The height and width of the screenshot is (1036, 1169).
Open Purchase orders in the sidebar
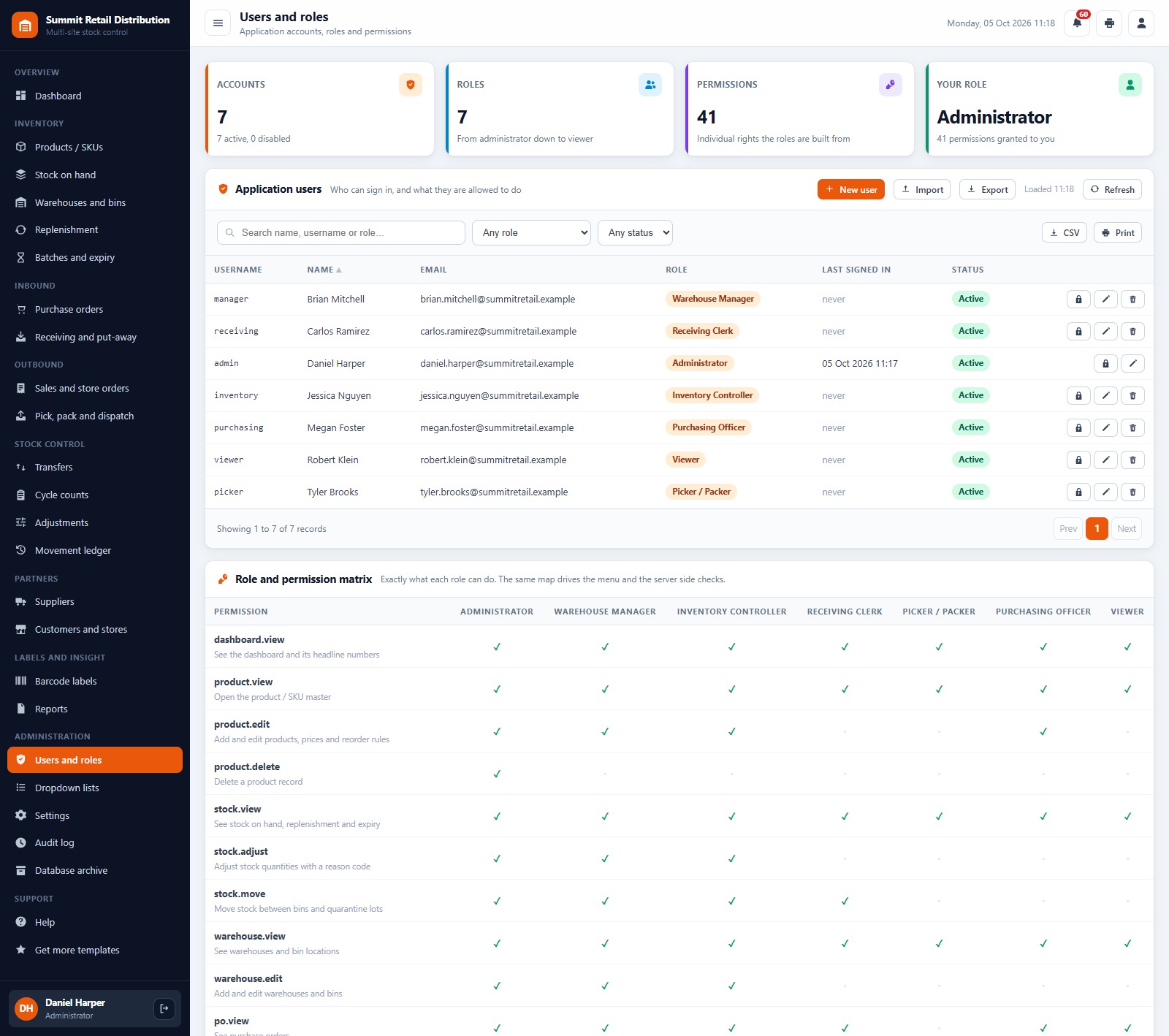[x=95, y=309]
